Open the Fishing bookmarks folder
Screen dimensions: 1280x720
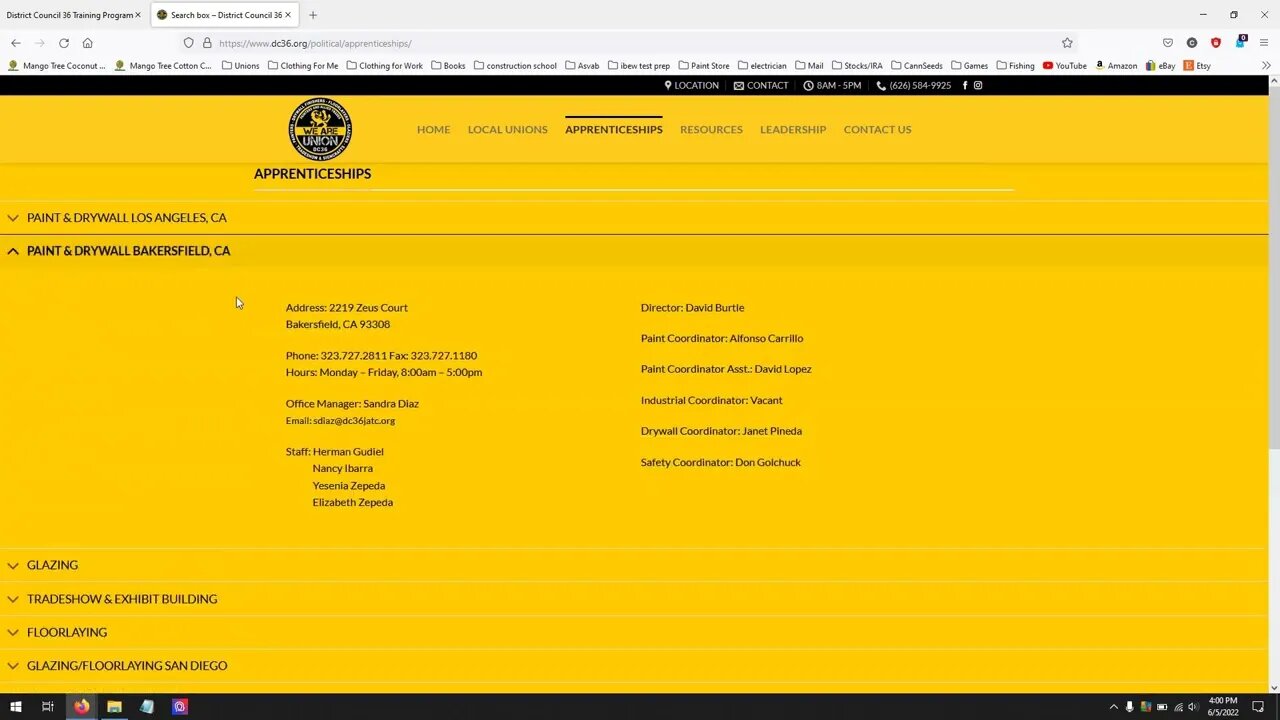click(1015, 66)
